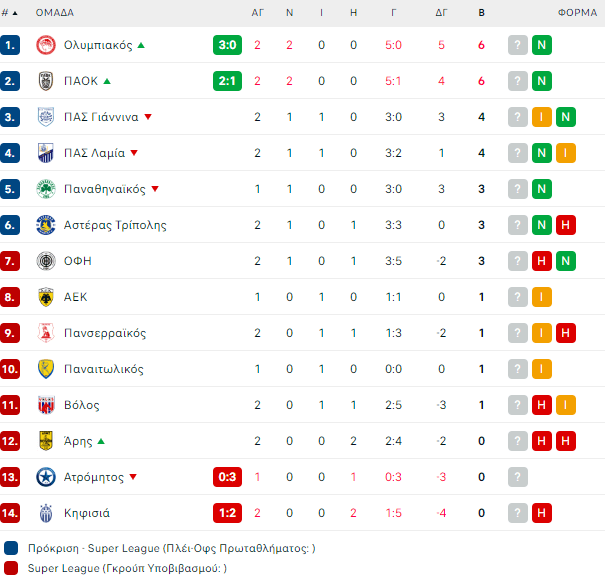
Task: Click the PAOK club logo
Action: (45, 81)
